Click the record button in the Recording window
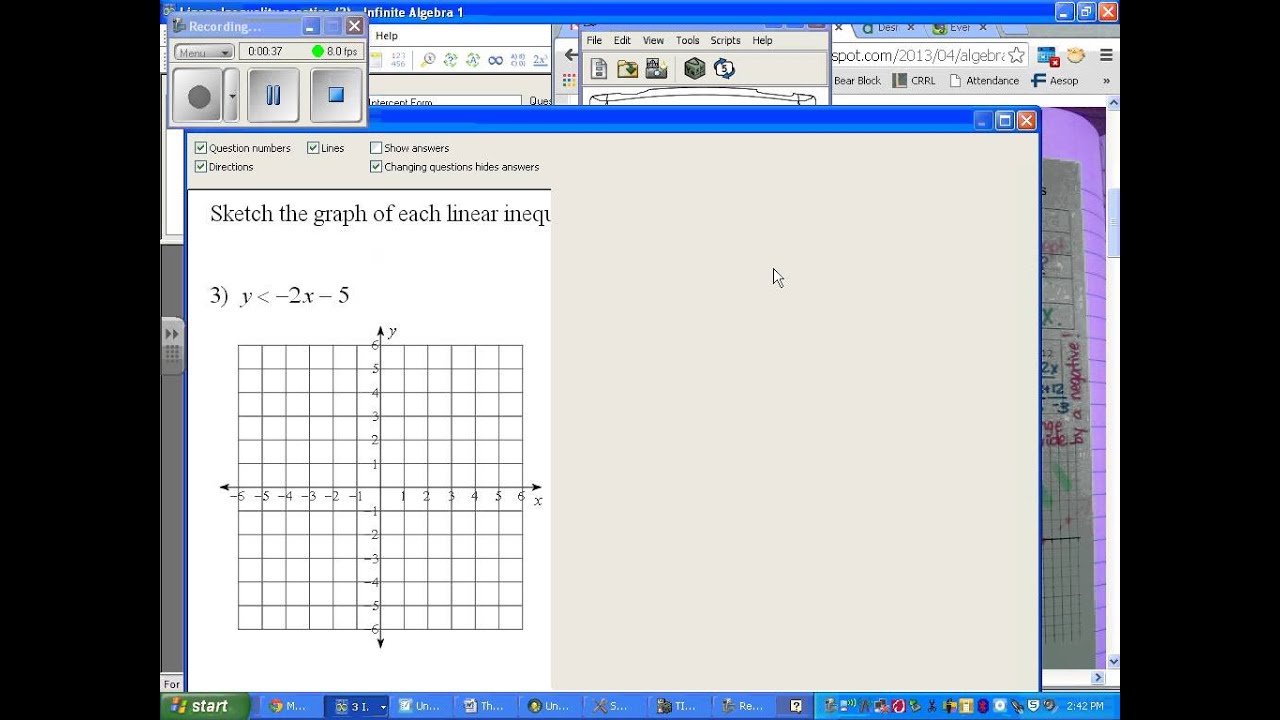This screenshot has width=1280, height=720. 199,96
